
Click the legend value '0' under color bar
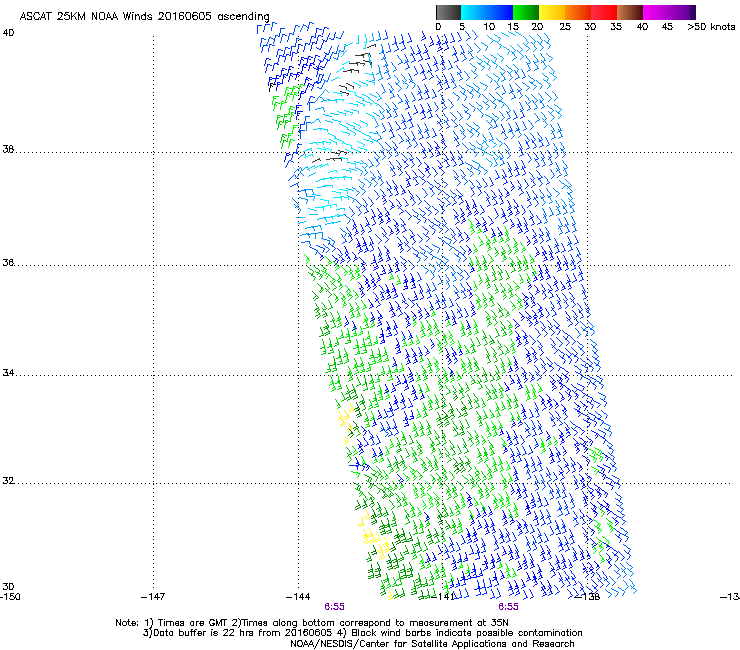[438, 26]
